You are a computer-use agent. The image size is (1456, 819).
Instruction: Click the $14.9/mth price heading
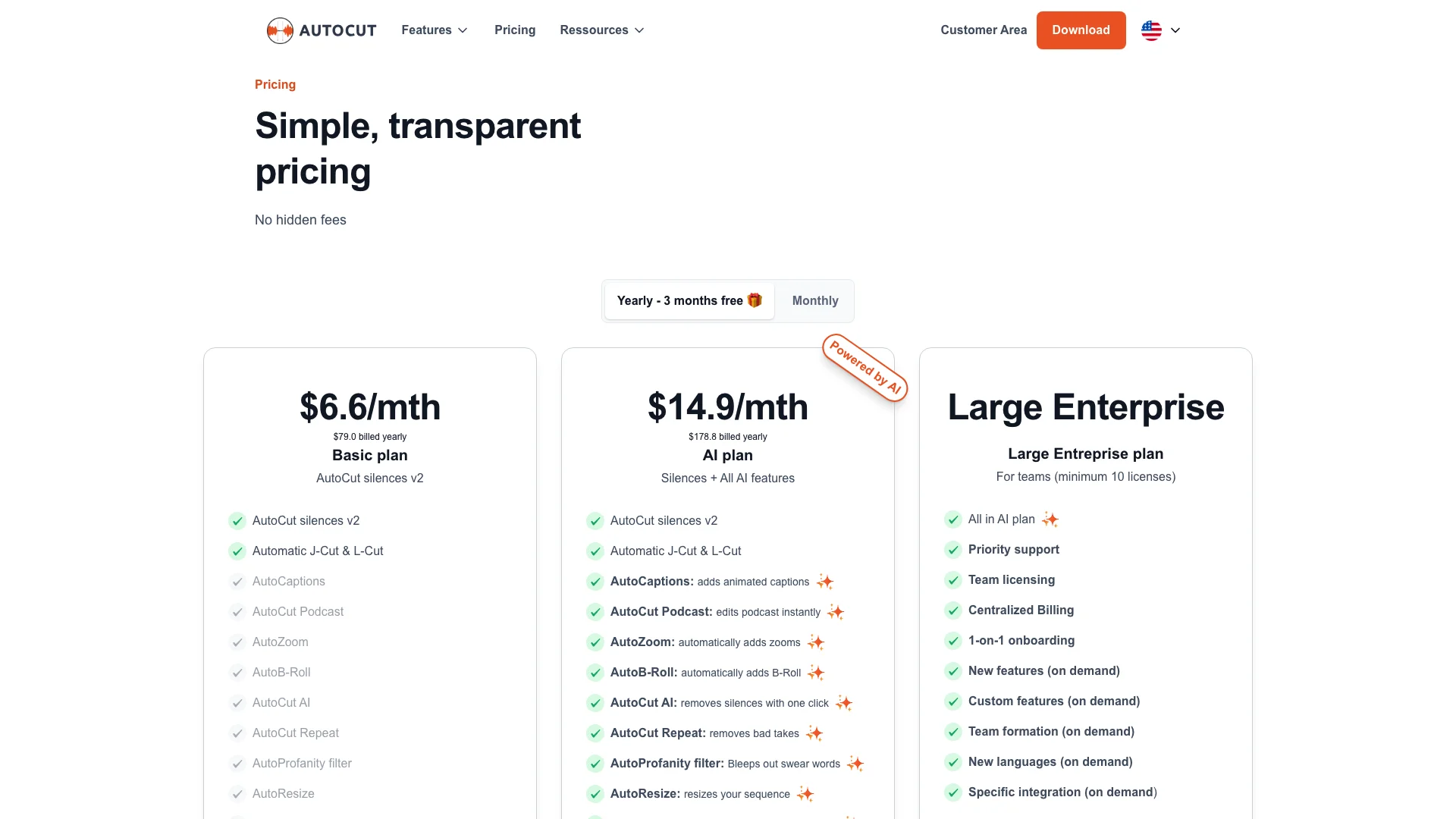tap(728, 407)
